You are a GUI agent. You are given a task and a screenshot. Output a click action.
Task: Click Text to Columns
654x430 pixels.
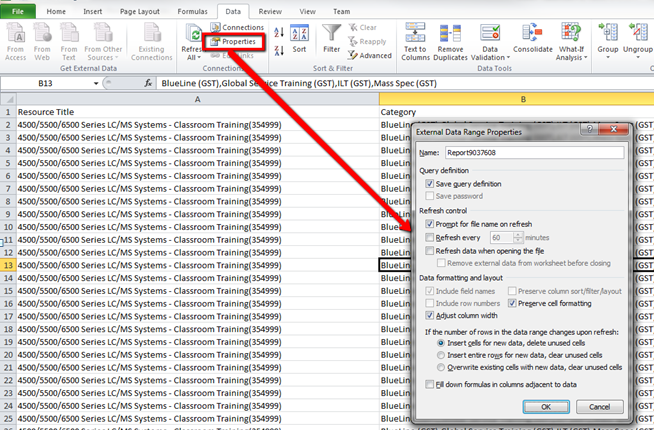415,42
